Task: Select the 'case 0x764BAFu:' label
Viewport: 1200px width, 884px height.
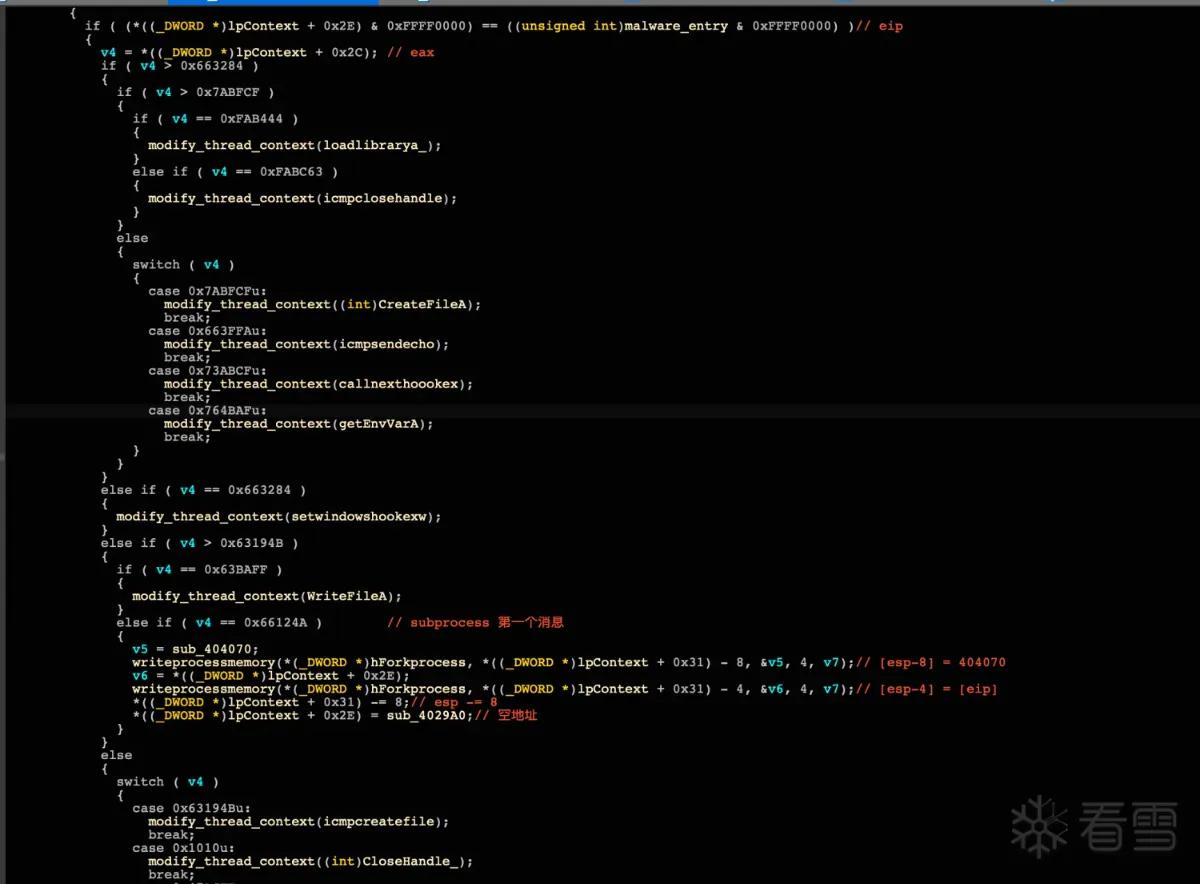Action: click(x=208, y=411)
